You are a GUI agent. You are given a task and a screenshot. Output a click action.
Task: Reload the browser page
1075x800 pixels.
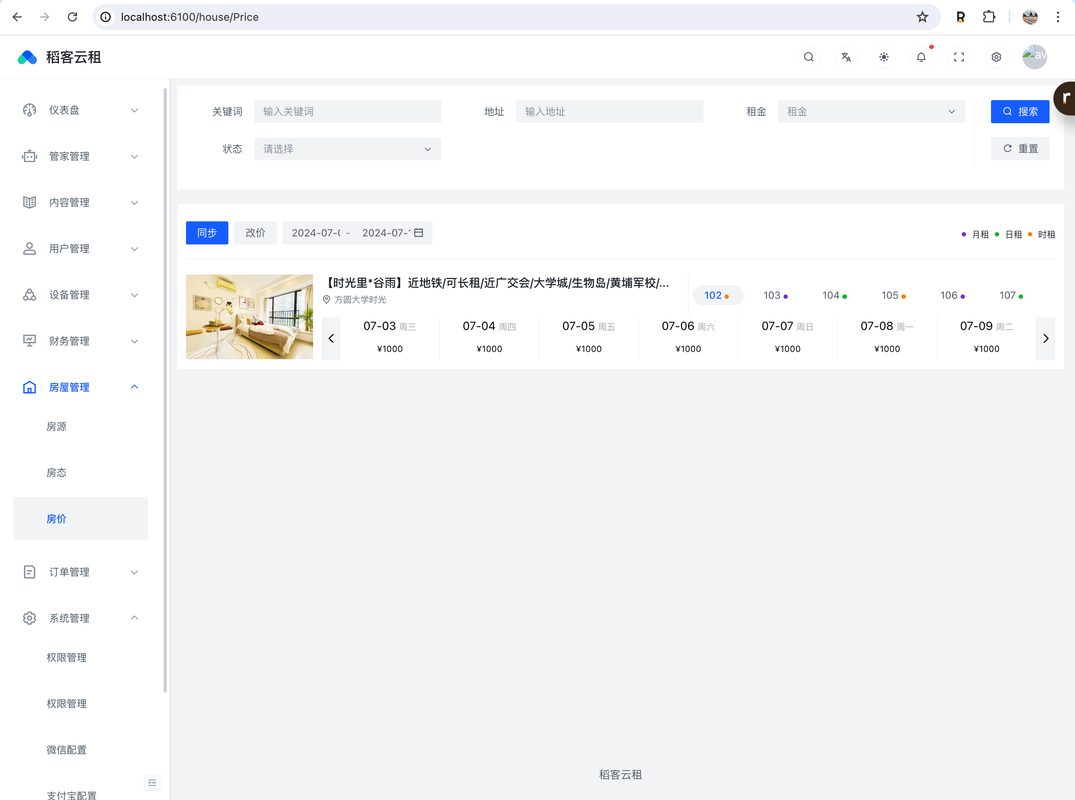(x=72, y=16)
